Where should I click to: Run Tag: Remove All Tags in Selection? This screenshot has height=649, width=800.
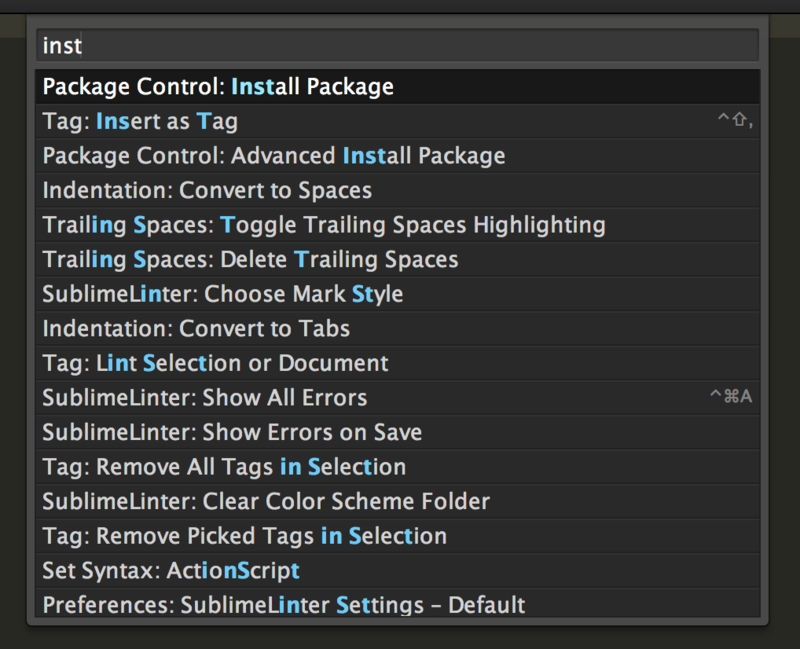[224, 467]
